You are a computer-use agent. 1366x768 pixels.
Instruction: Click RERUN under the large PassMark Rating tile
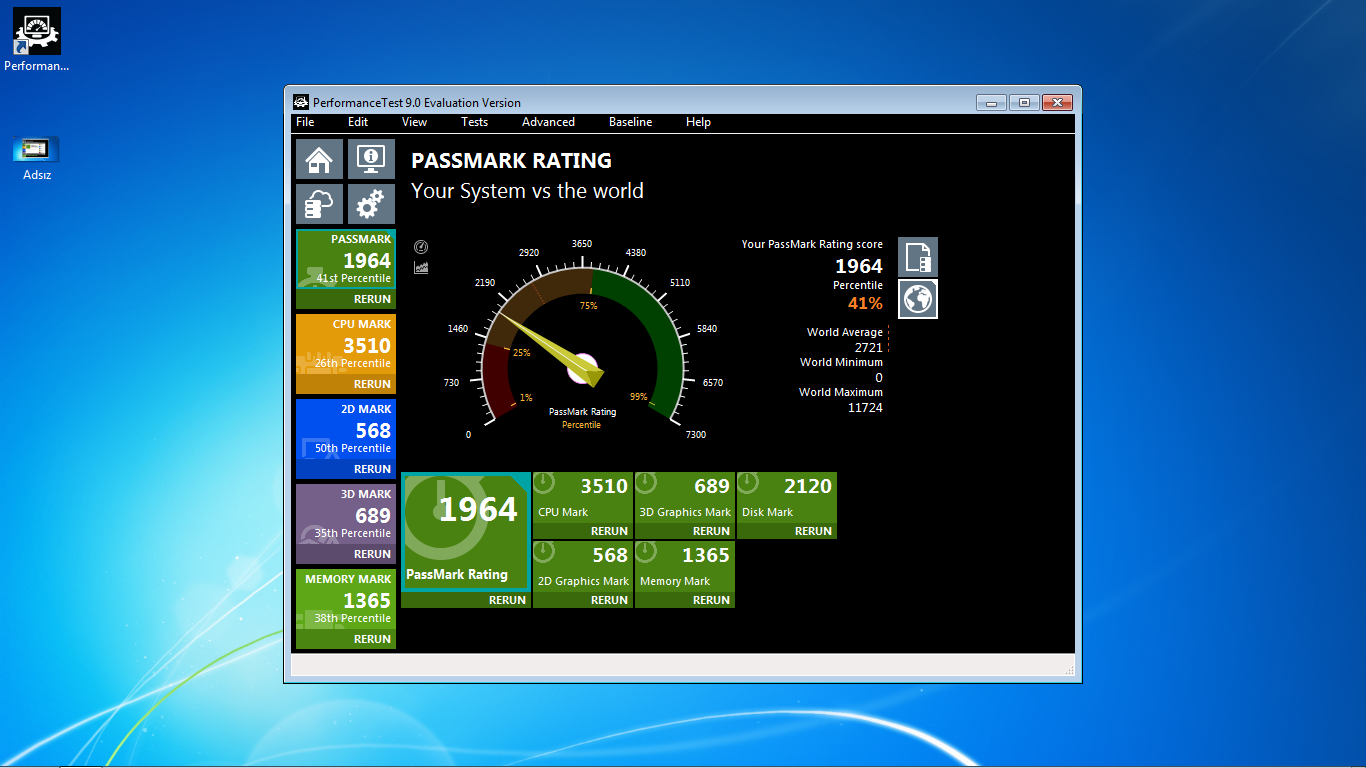507,600
